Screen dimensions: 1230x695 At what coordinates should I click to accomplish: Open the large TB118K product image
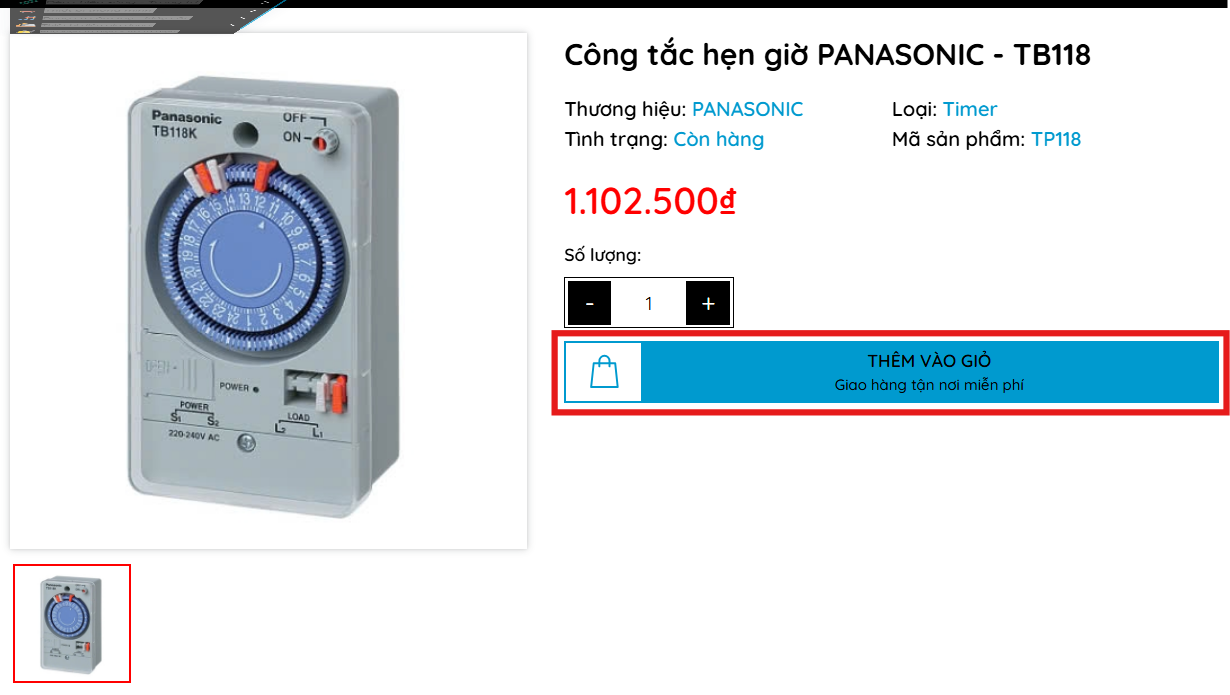pos(268,291)
